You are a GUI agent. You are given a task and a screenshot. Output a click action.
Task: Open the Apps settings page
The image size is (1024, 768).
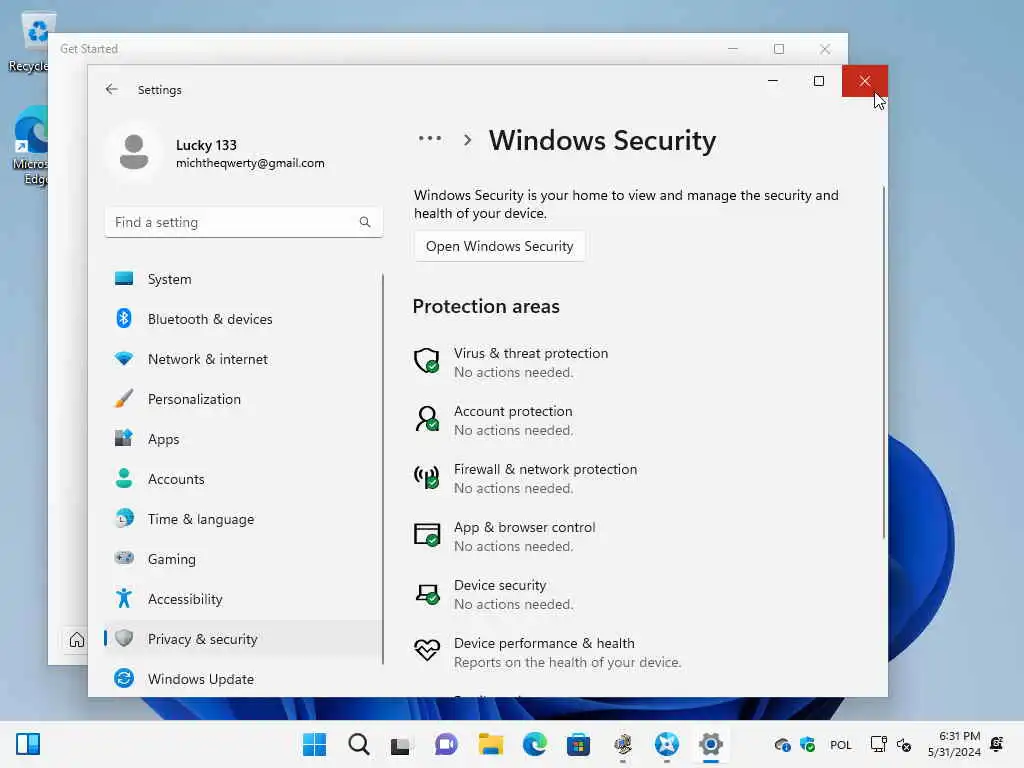pos(243,439)
